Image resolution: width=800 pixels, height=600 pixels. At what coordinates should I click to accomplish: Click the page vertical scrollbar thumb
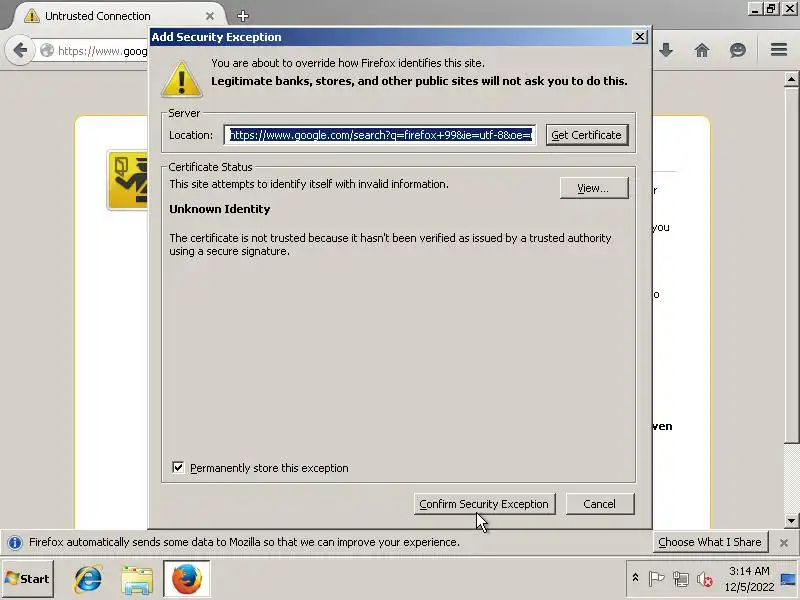click(x=791, y=265)
